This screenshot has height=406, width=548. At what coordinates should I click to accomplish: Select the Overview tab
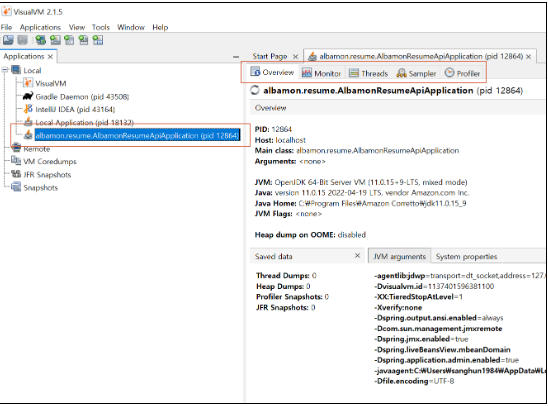coord(273,72)
